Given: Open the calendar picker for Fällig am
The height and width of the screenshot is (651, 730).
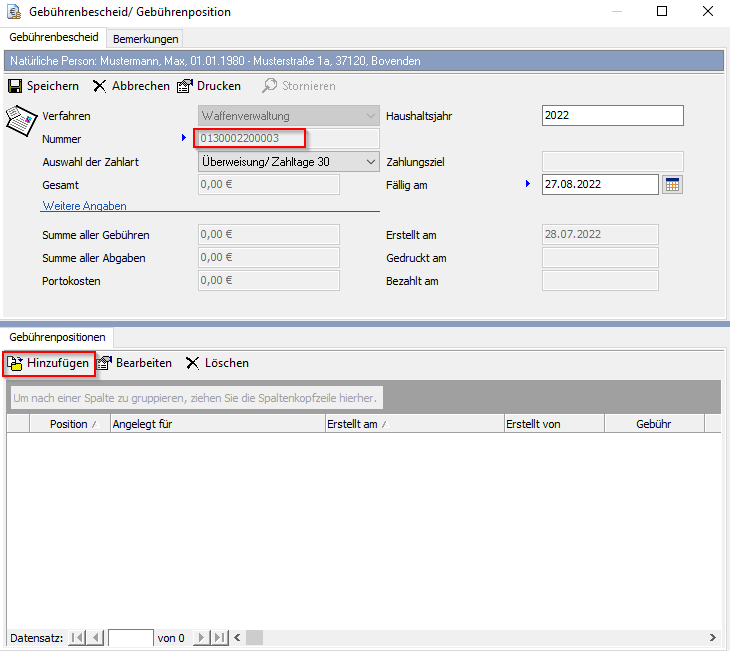Looking at the screenshot, I should pyautogui.click(x=672, y=185).
